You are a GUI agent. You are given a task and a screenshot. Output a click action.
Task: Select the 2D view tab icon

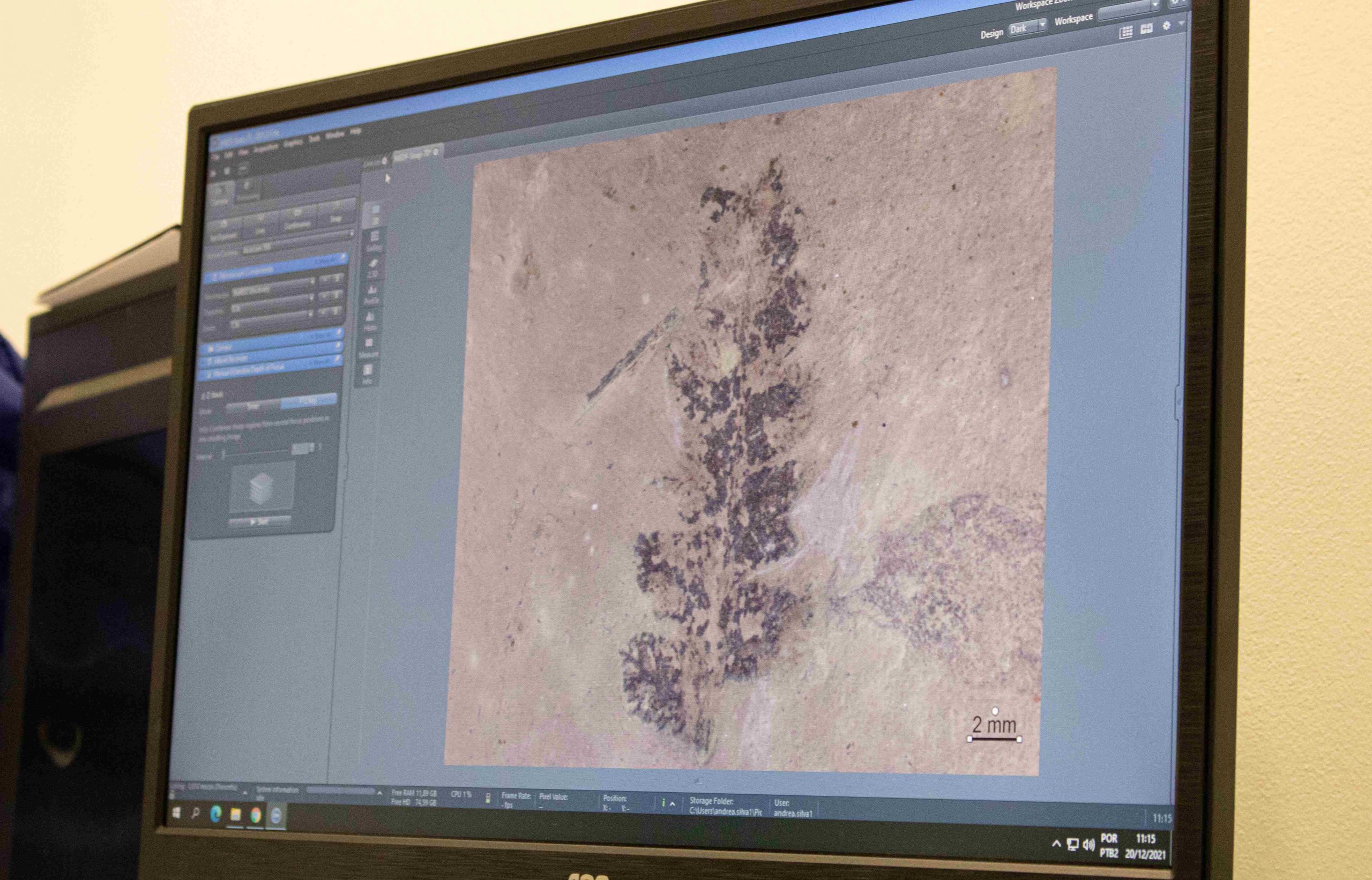tap(375, 214)
